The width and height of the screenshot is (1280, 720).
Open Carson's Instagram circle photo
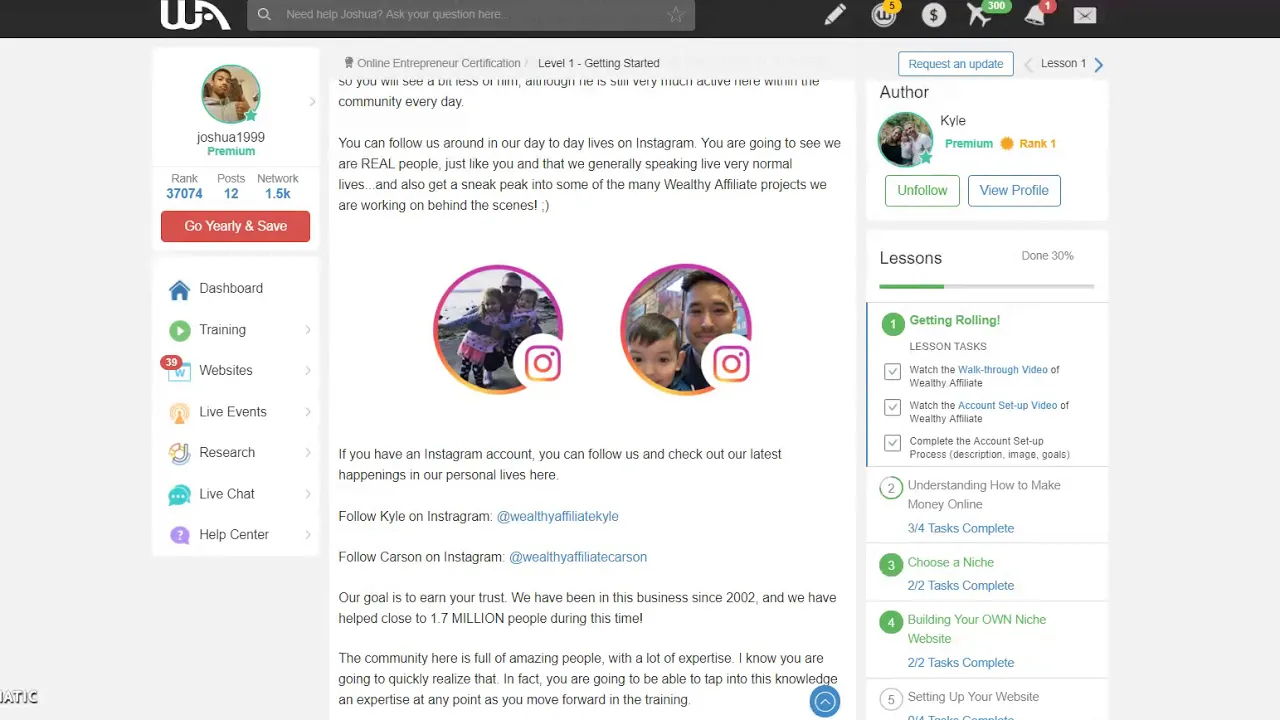point(685,329)
